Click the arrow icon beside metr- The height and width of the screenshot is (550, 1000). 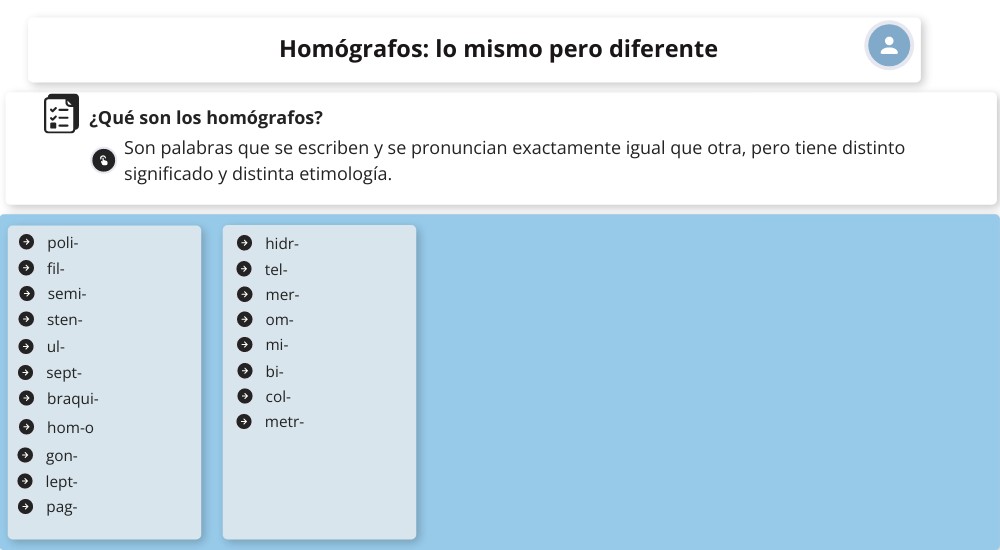[x=244, y=421]
